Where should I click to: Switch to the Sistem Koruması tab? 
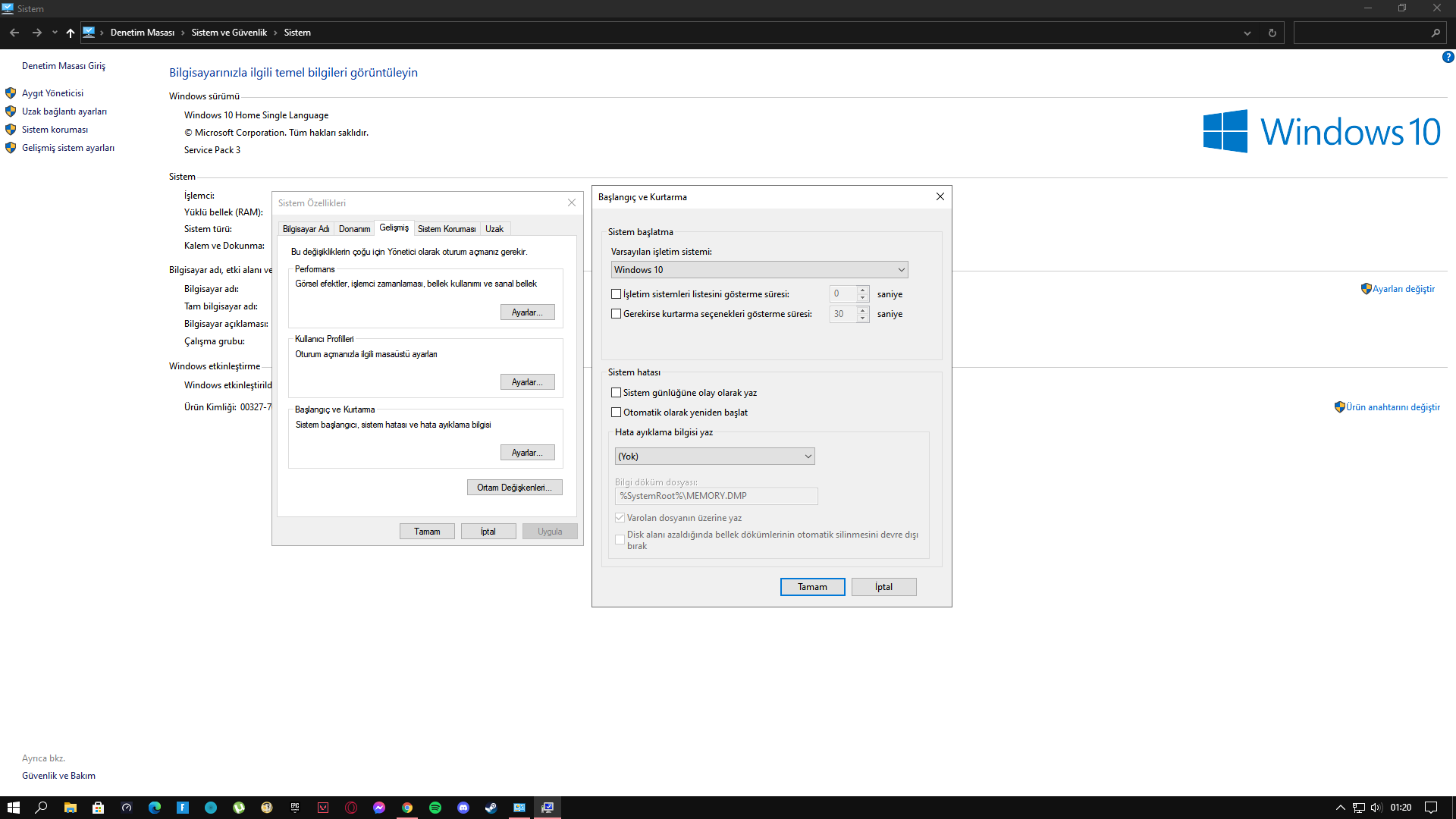(447, 229)
